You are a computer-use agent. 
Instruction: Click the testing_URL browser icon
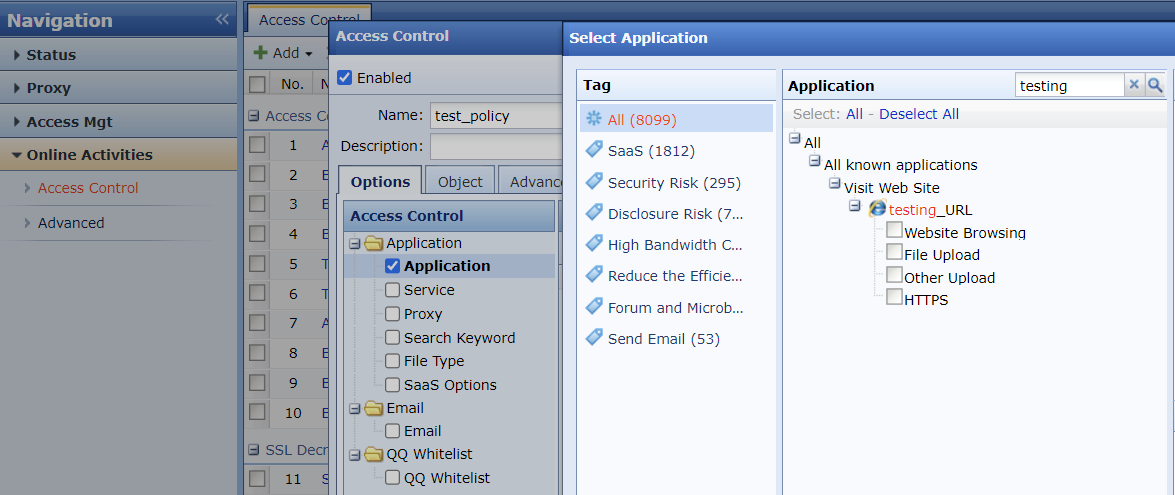point(877,209)
